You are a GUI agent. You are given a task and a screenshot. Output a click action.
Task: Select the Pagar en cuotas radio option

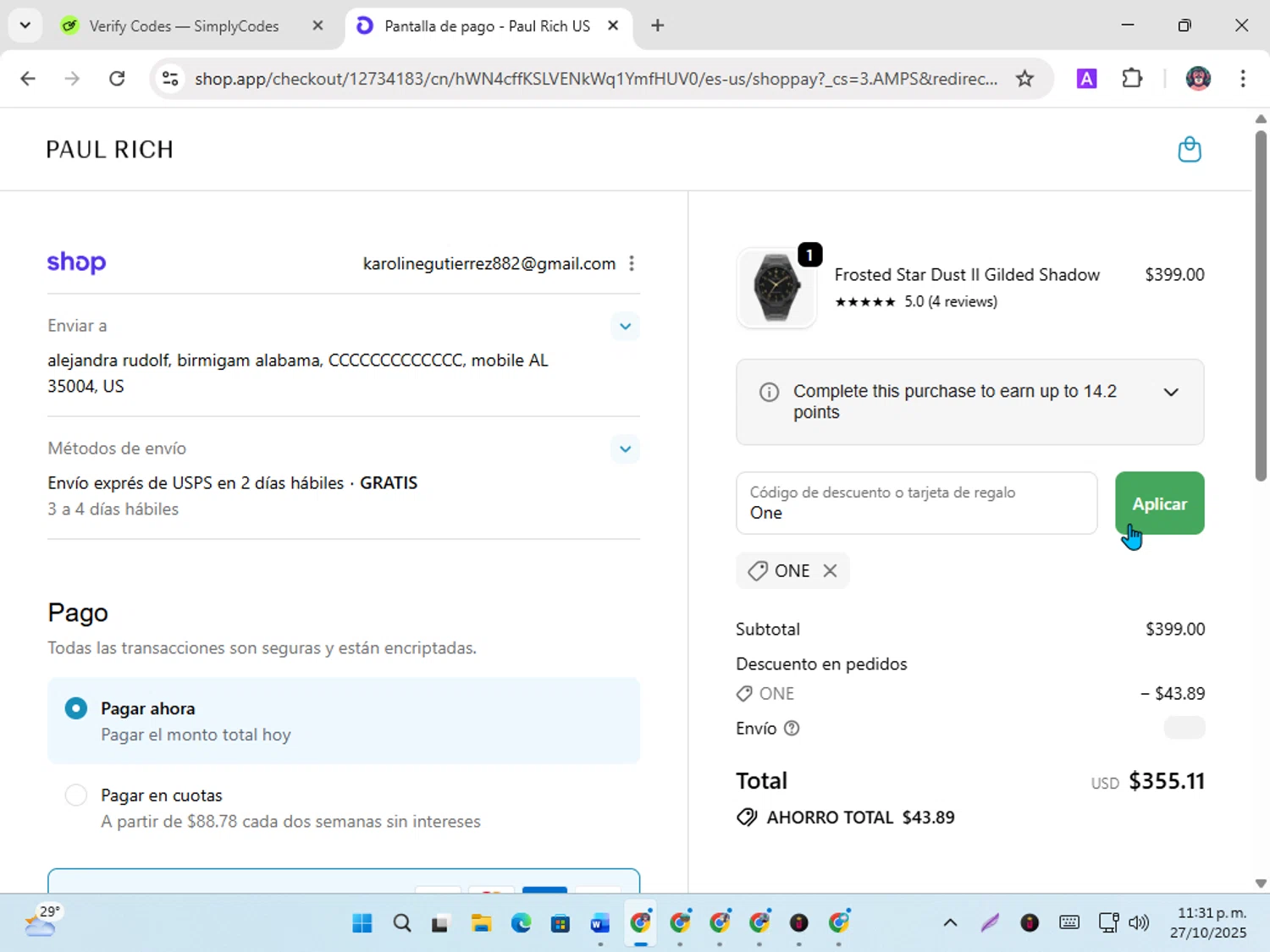(x=76, y=795)
